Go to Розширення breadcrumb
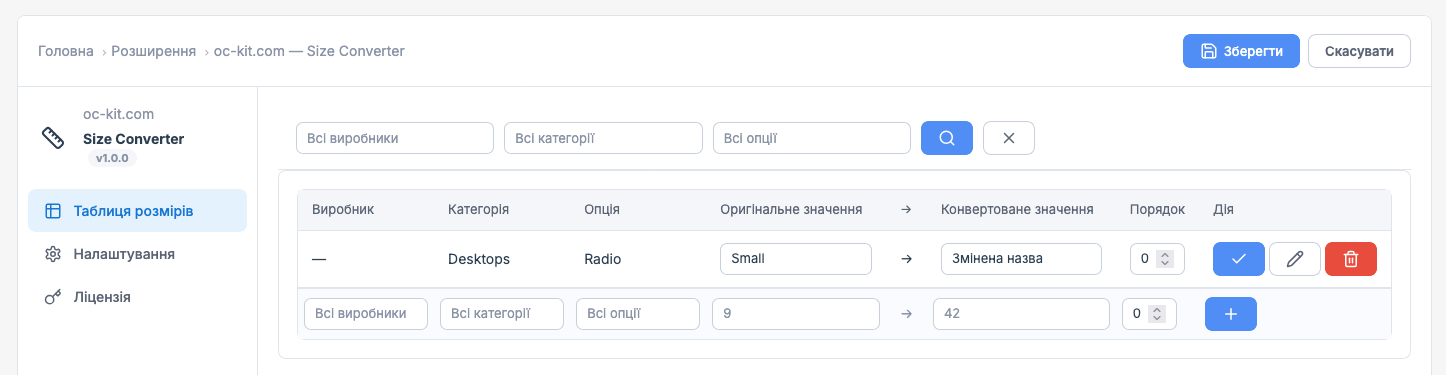Image resolution: width=1446 pixels, height=375 pixels. 153,51
